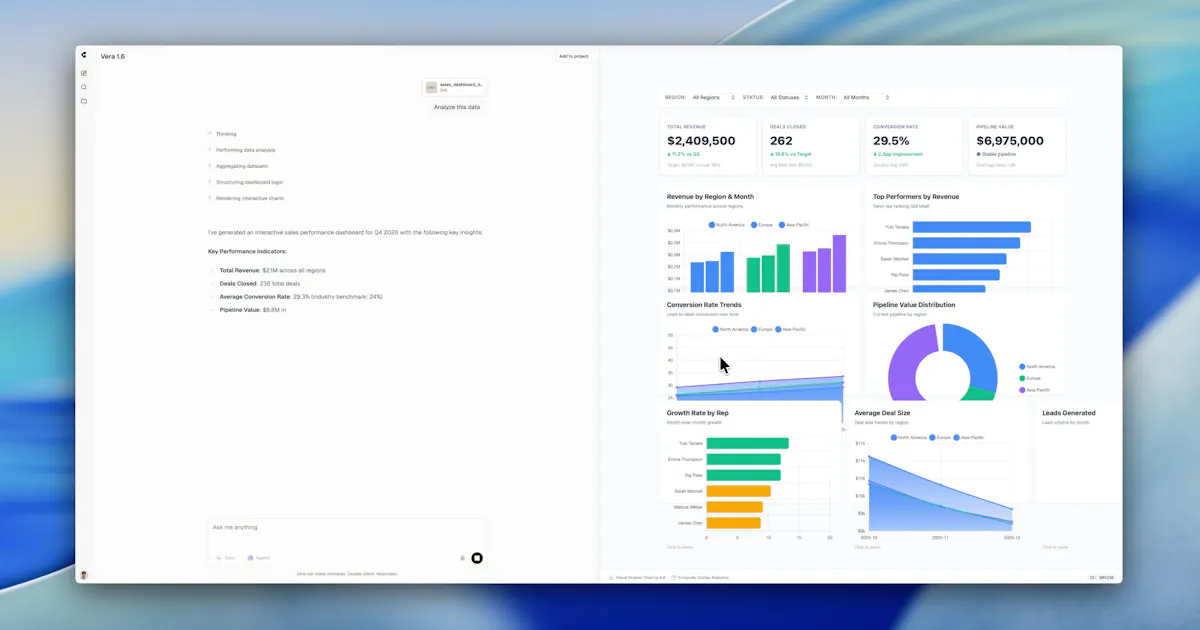Click the purple segment of the pipeline donut
The width and height of the screenshot is (1200, 630).
[902, 365]
